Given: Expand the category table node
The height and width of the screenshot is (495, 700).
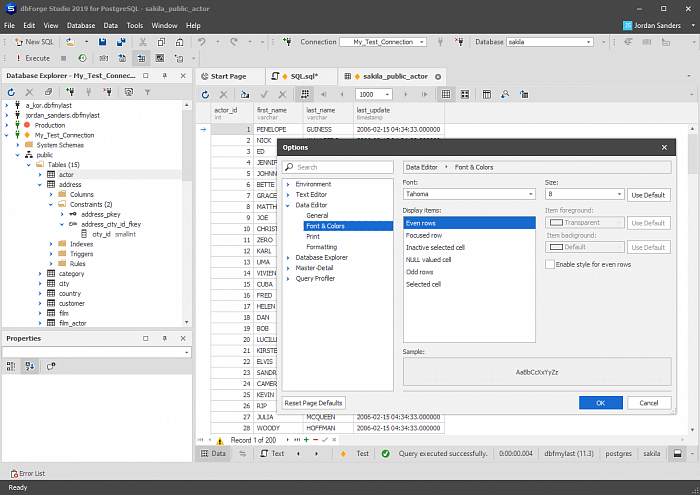Looking at the screenshot, I should [40, 274].
